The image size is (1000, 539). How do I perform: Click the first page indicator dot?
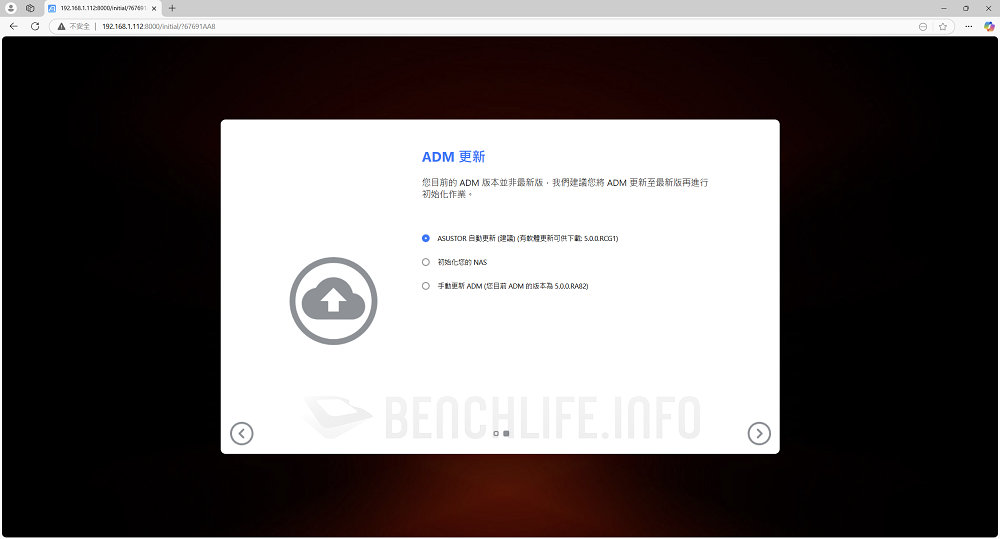tap(496, 434)
